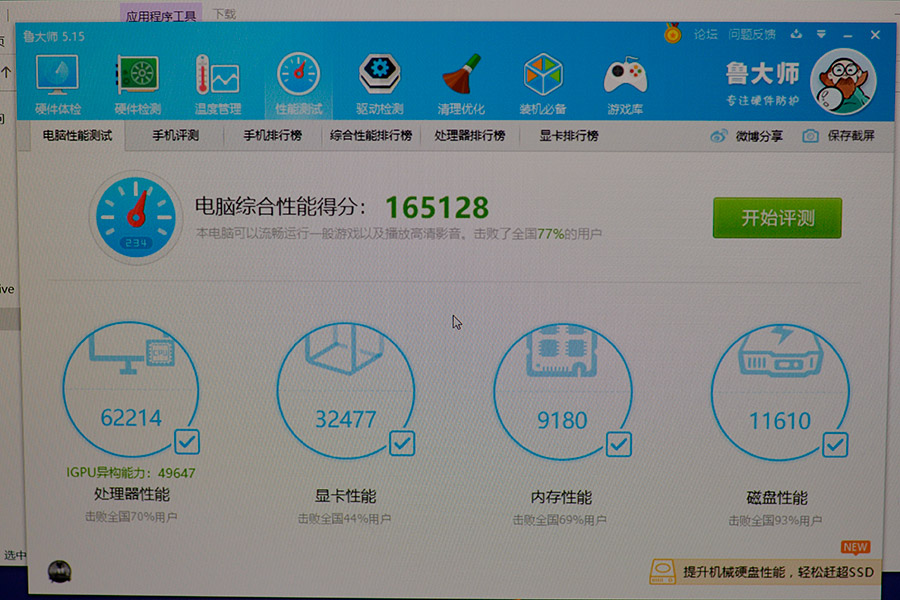Open 驱动检测 driver detection
Screen dimensions: 900x600
point(379,84)
